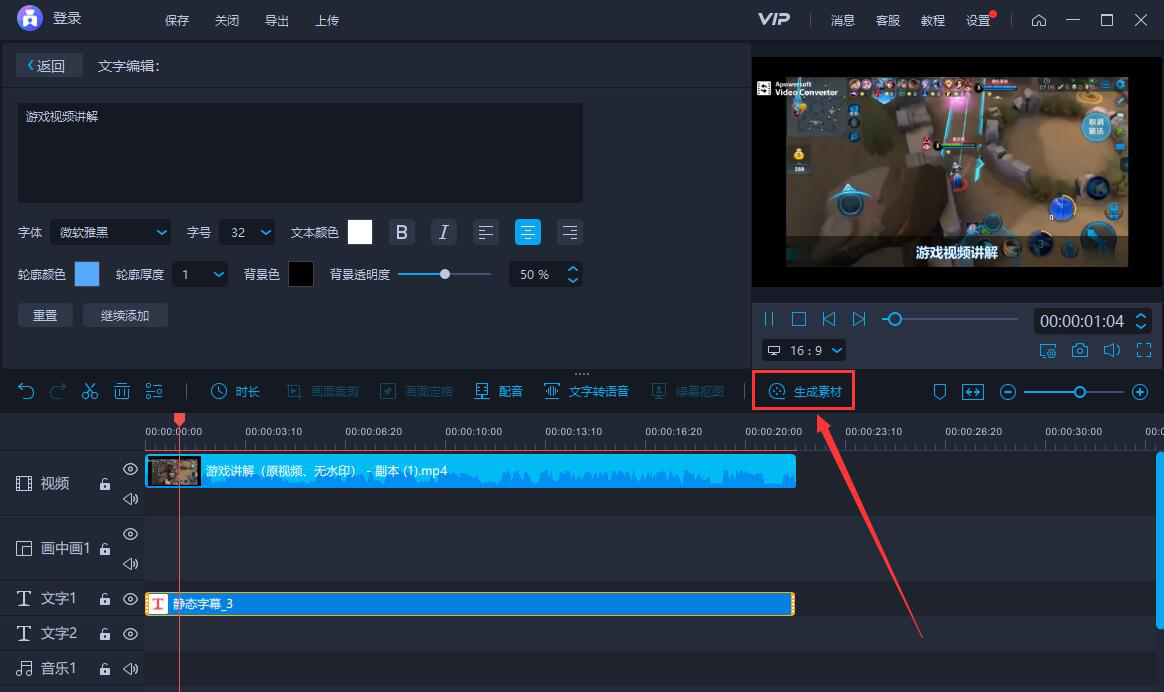The image size is (1164, 692).
Task: Pick the 轮廓颜色 blue swatch
Action: pos(87,274)
